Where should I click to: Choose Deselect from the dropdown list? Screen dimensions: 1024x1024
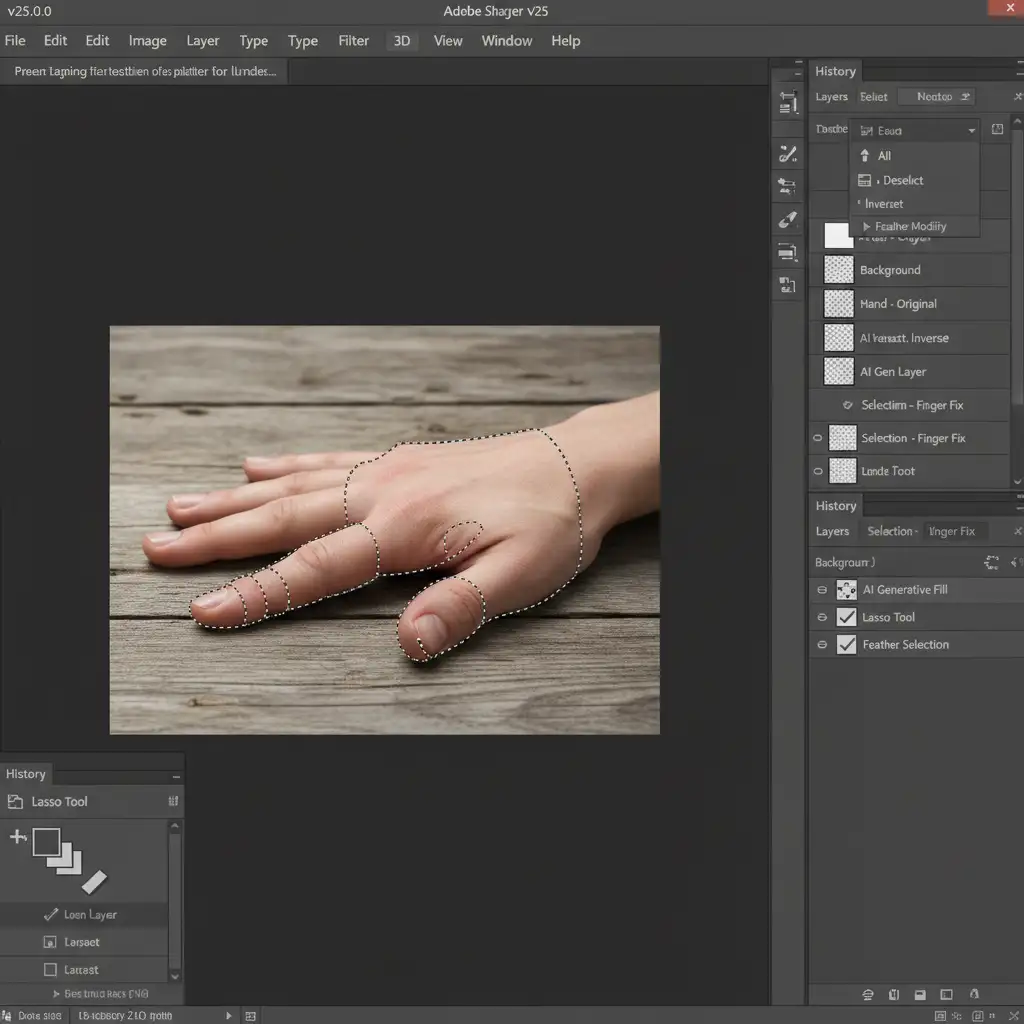click(902, 181)
